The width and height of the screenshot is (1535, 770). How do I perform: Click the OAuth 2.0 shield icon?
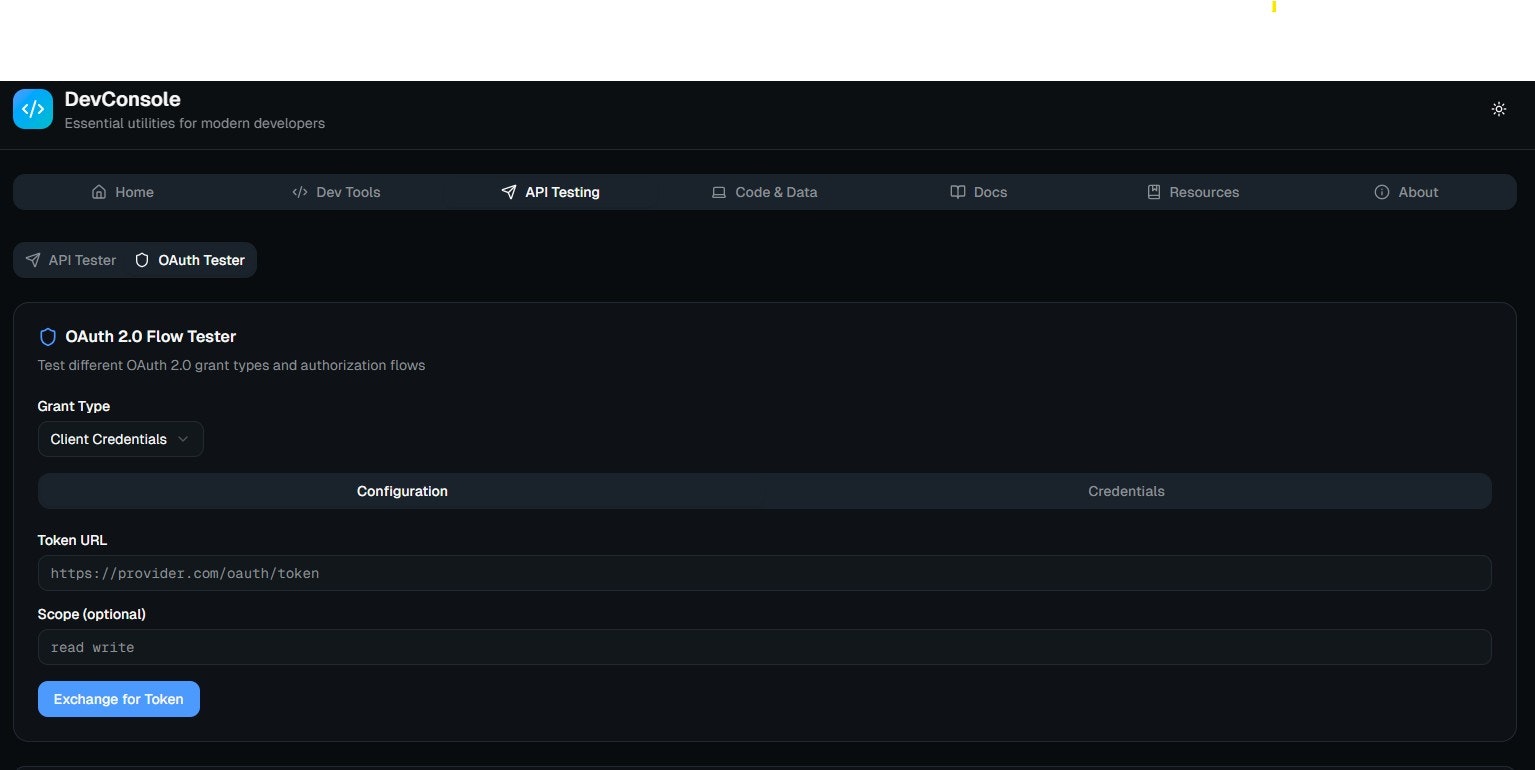pyautogui.click(x=47, y=336)
